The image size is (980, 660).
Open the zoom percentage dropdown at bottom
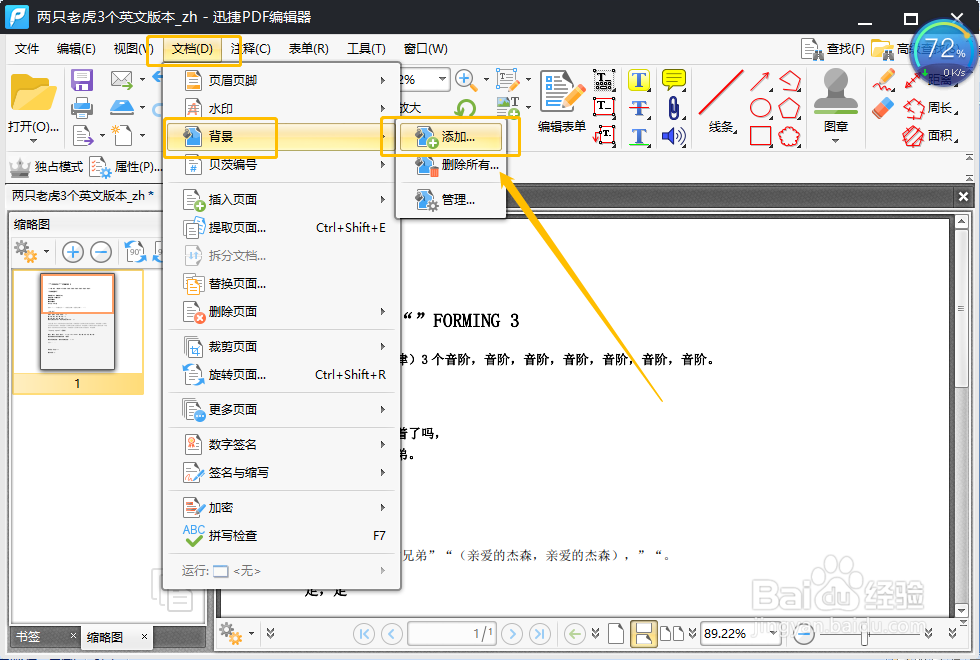point(741,633)
